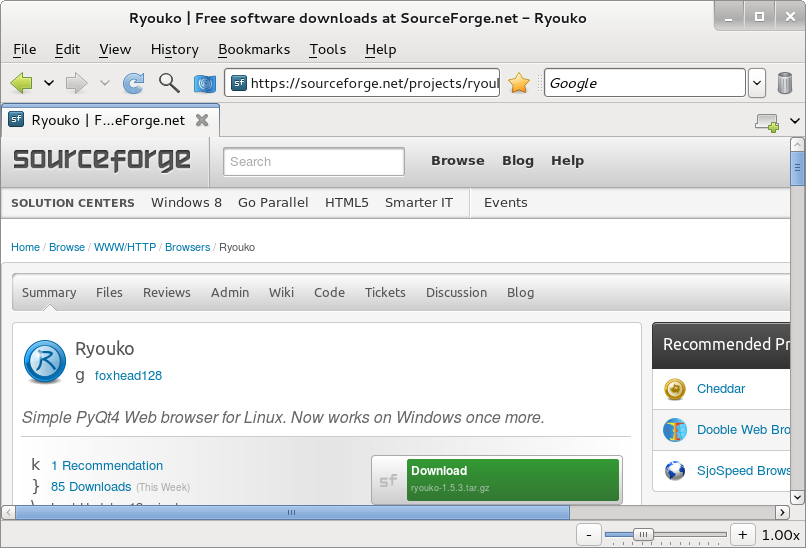This screenshot has height=548, width=806.
Task: Open the Go Parallel solution center
Action: point(273,203)
